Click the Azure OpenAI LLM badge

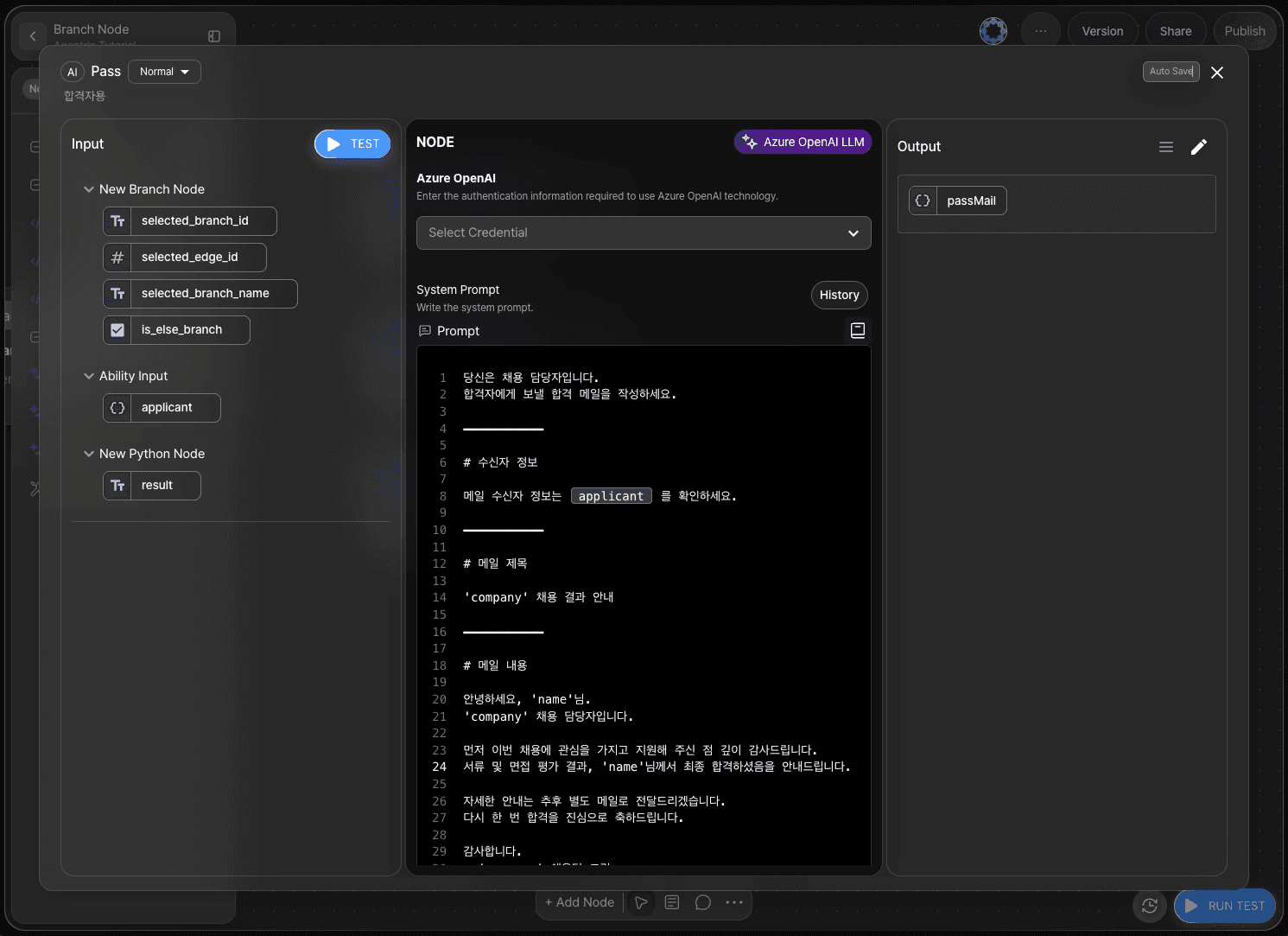[803, 142]
